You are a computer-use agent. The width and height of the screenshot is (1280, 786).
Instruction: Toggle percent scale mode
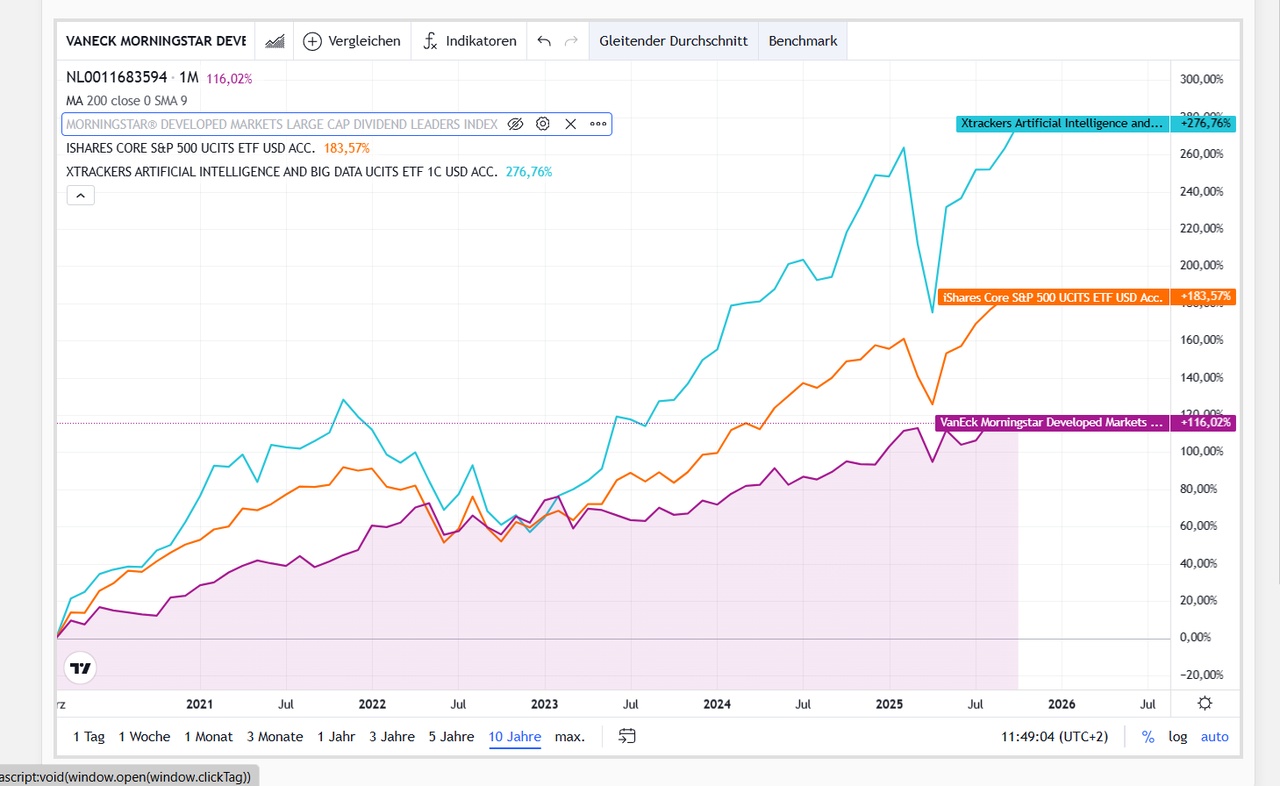[1148, 736]
